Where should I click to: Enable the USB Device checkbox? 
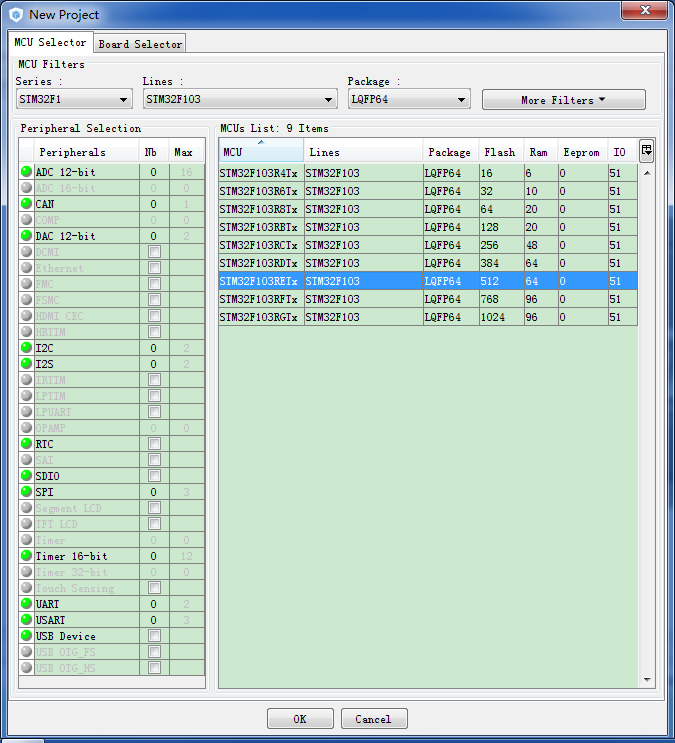[154, 636]
